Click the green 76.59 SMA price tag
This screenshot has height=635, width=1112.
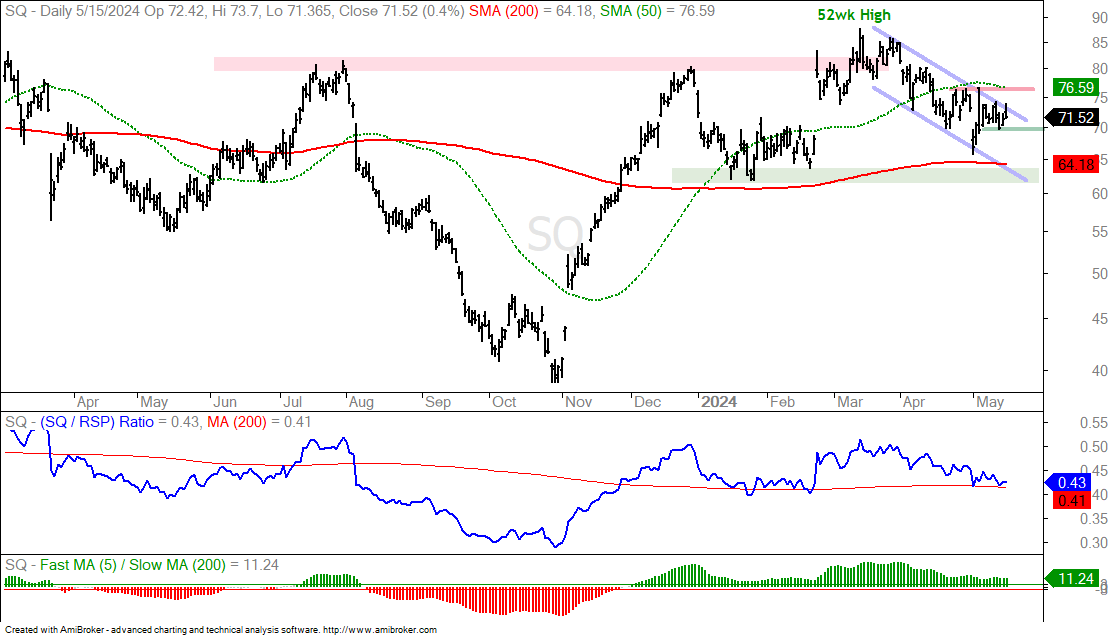click(x=1076, y=88)
